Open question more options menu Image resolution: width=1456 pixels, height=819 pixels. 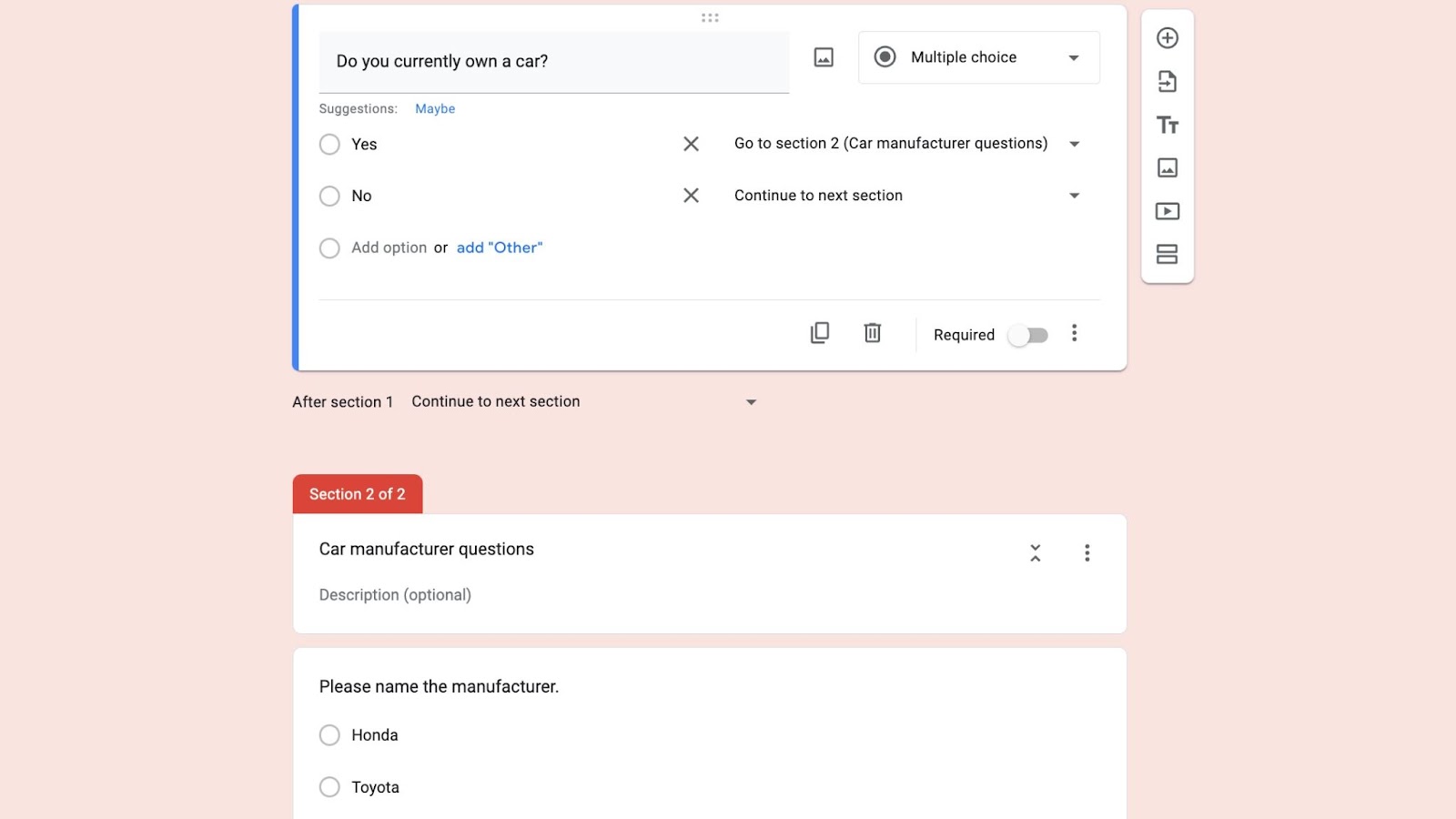(x=1075, y=333)
